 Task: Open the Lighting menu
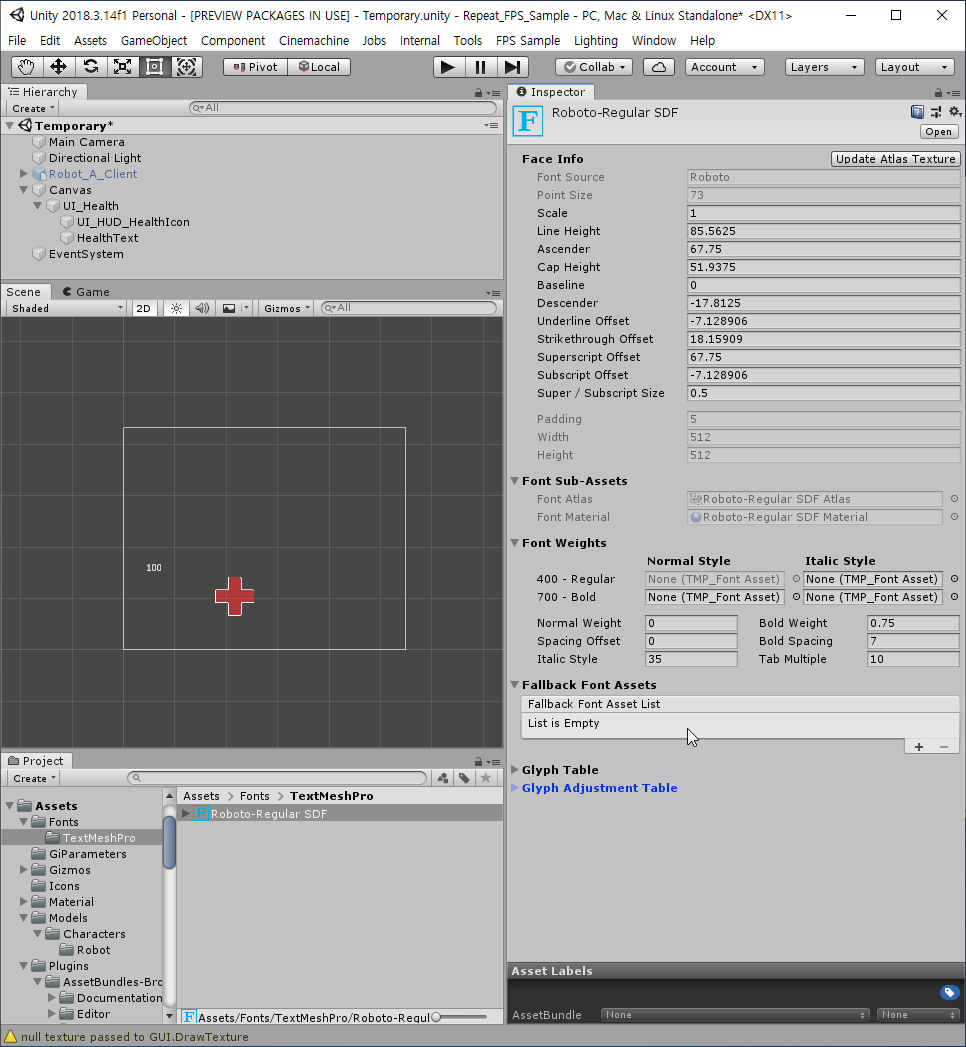(595, 41)
